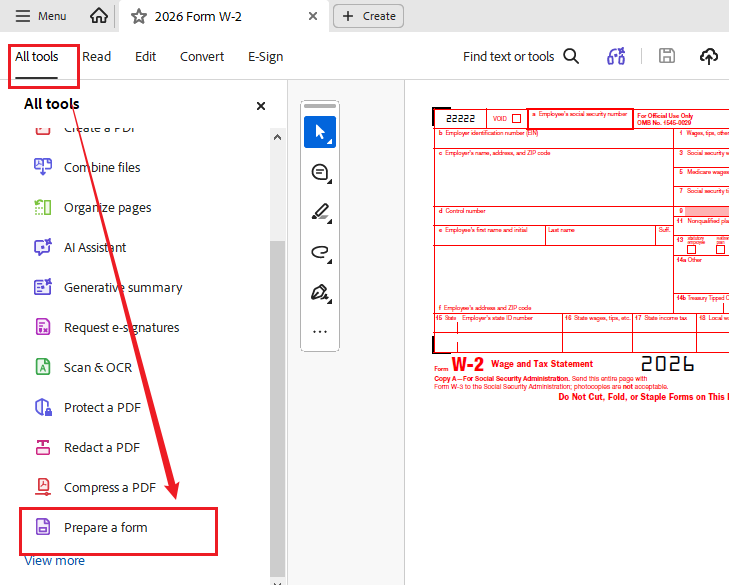Screen dimensions: 729x585
Task: Select AI Assistant label in the tools list
Action: pyautogui.click(x=95, y=247)
